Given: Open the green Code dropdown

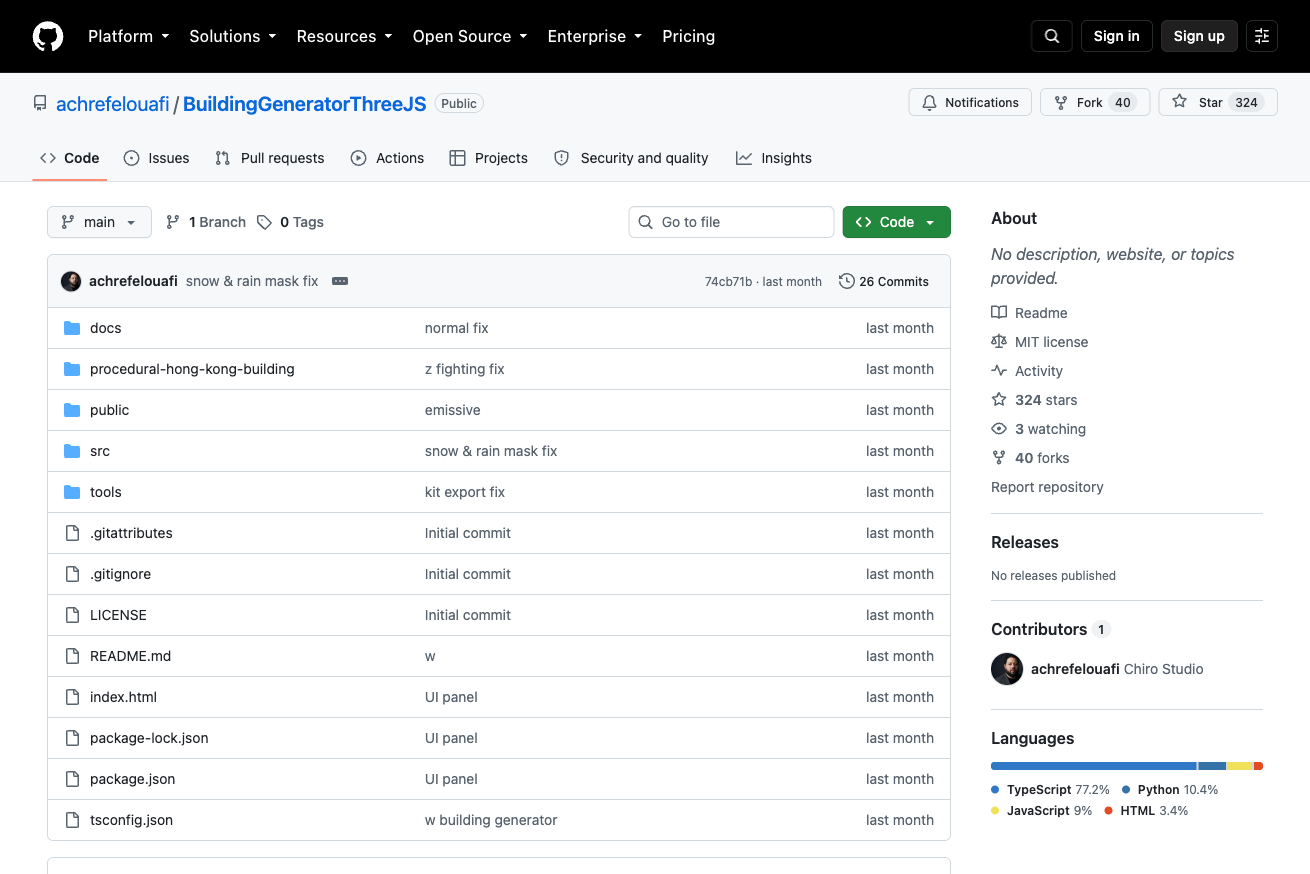Looking at the screenshot, I should (x=896, y=222).
